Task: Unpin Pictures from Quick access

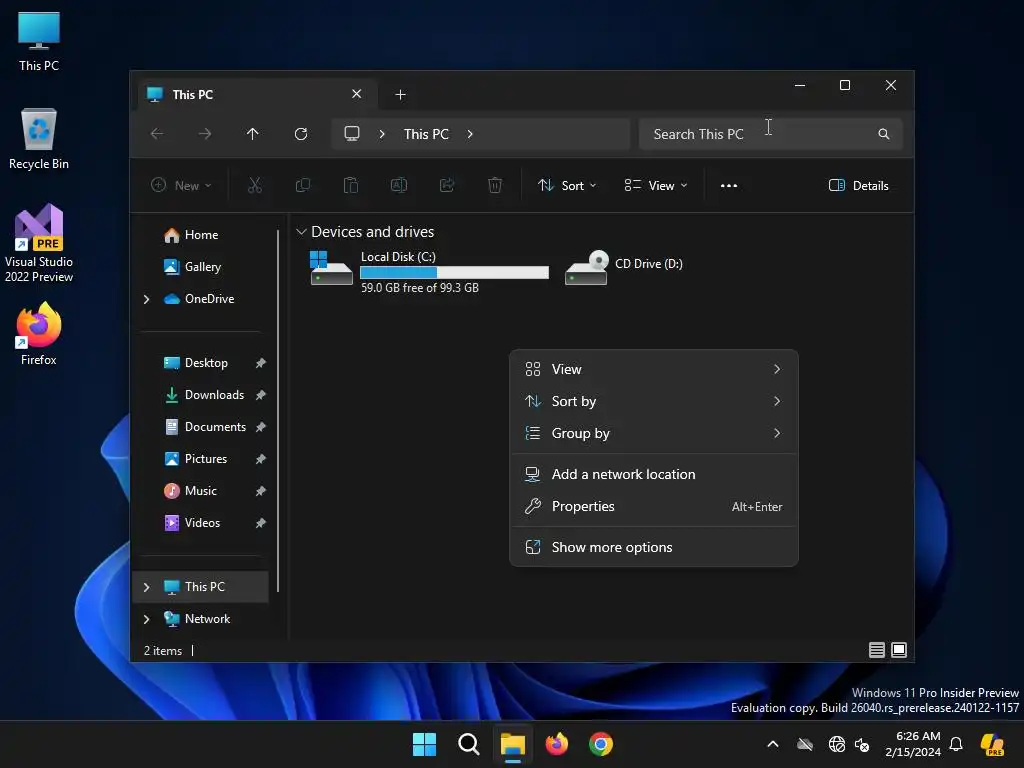Action: point(261,458)
